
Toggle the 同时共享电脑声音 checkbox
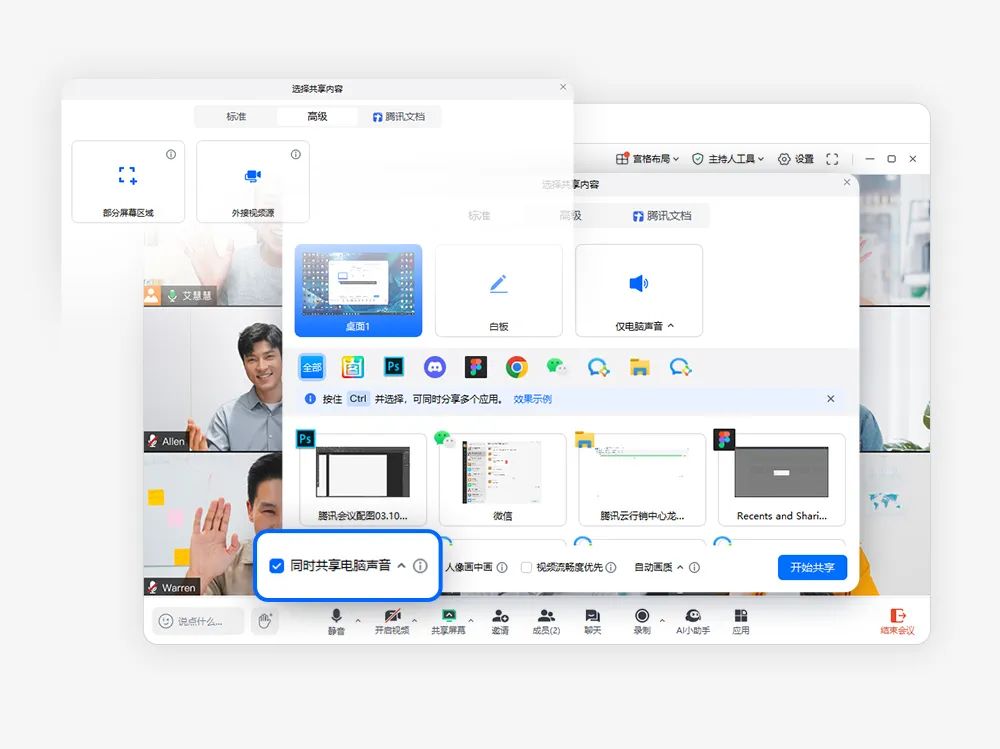(x=276, y=566)
